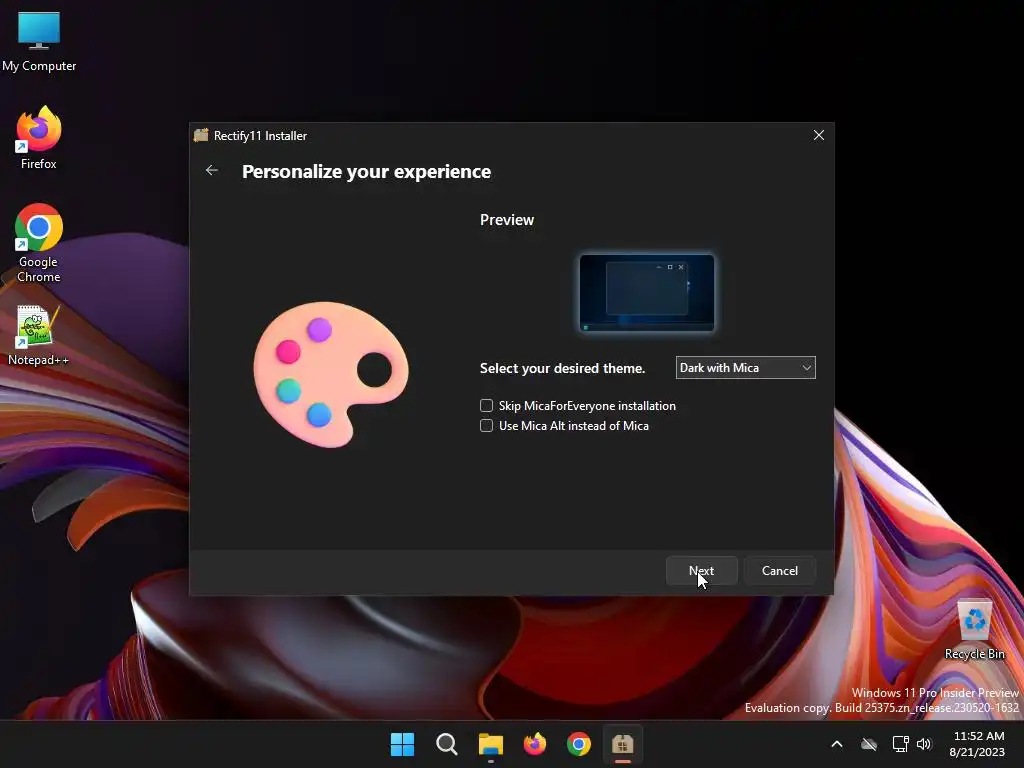1024x768 pixels.
Task: Go back using the arrow in installer
Action: (212, 170)
